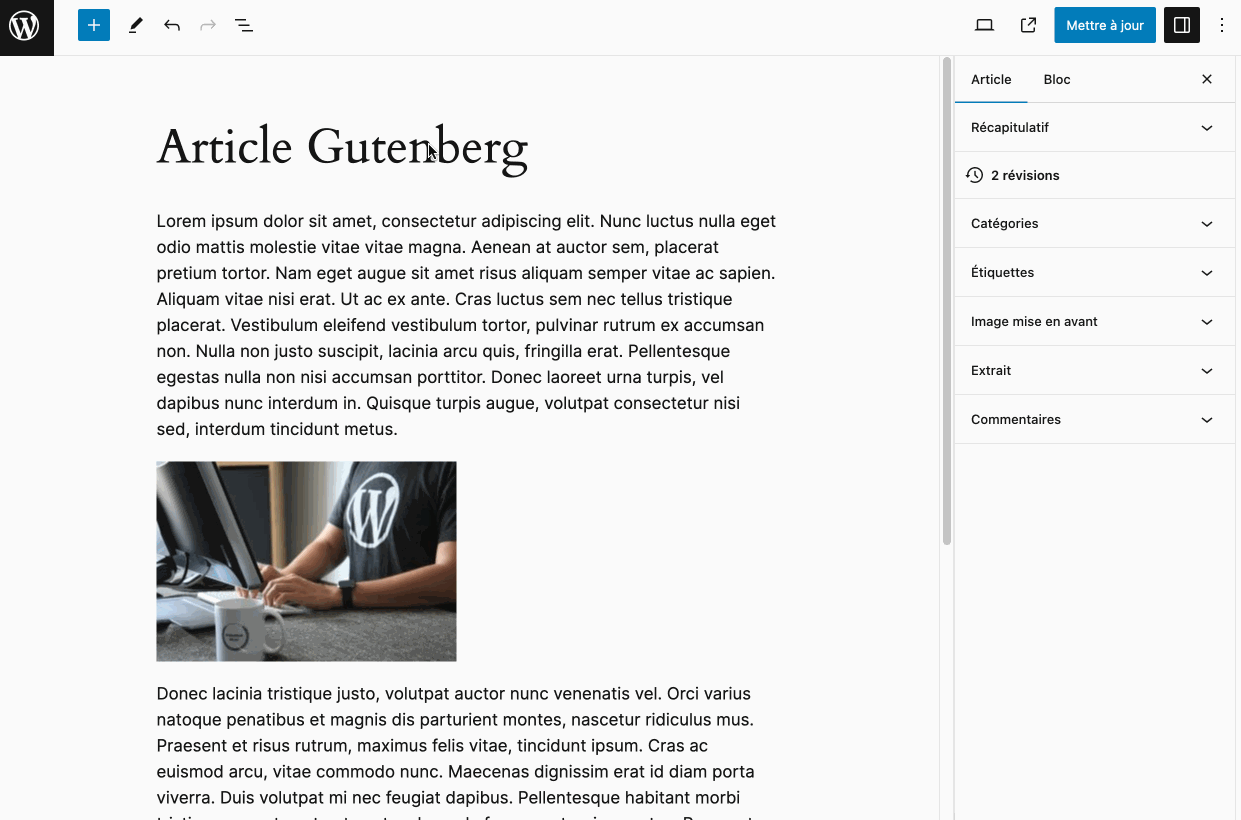Image resolution: width=1241 pixels, height=820 pixels.
Task: Select the Article tab
Action: [x=991, y=79]
